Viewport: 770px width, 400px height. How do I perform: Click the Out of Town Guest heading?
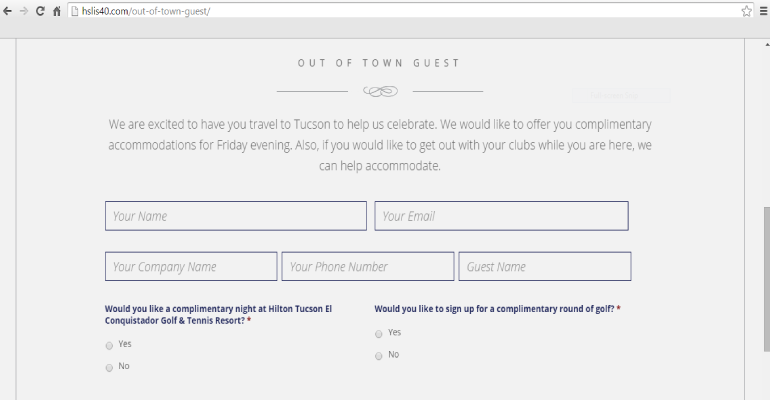click(x=379, y=63)
